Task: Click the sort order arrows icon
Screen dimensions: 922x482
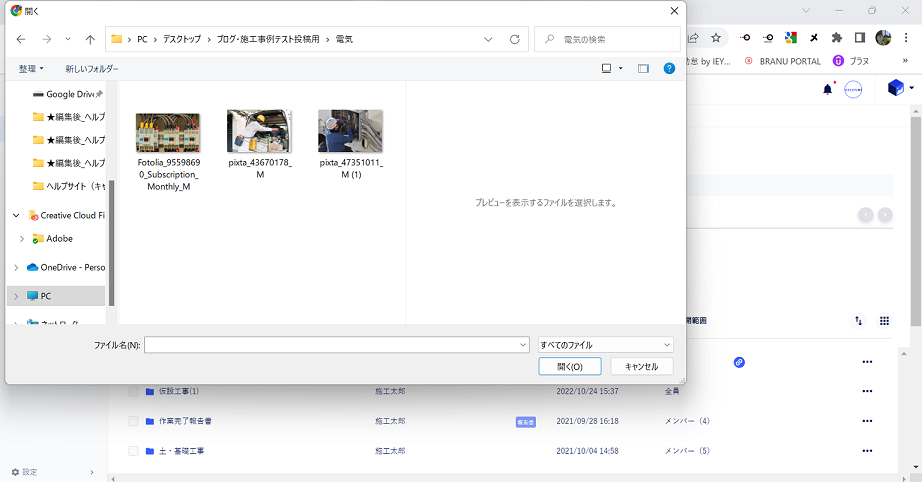Action: point(858,321)
